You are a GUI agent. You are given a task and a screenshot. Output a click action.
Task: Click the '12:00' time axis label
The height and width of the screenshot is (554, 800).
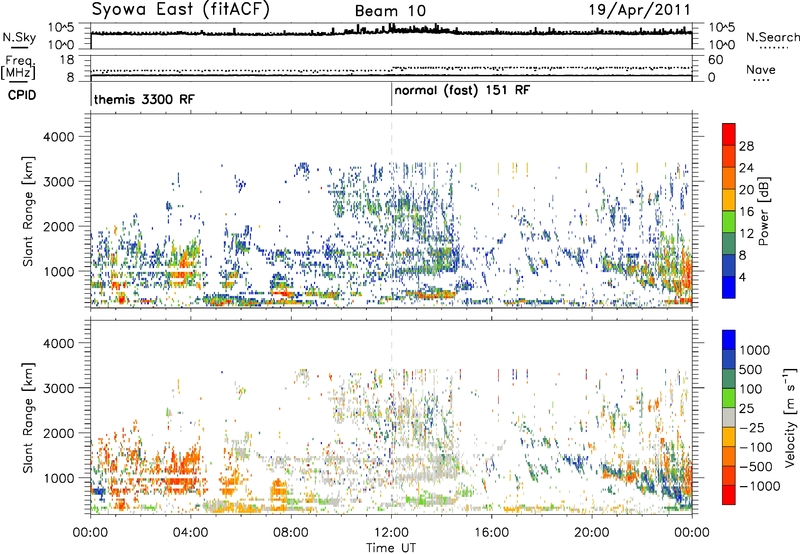(x=391, y=533)
